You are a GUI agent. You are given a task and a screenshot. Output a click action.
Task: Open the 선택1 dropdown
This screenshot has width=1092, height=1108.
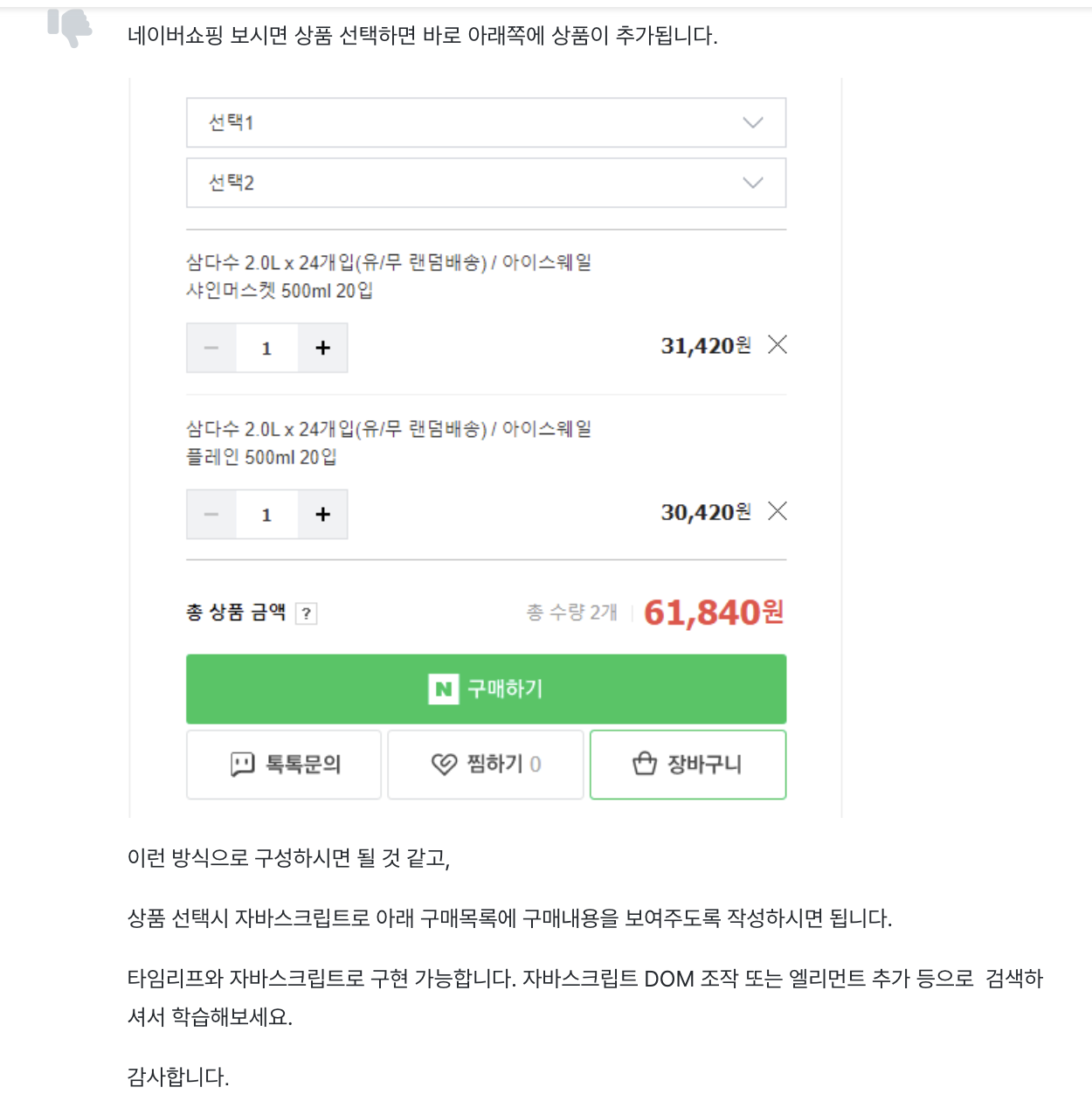(x=486, y=122)
